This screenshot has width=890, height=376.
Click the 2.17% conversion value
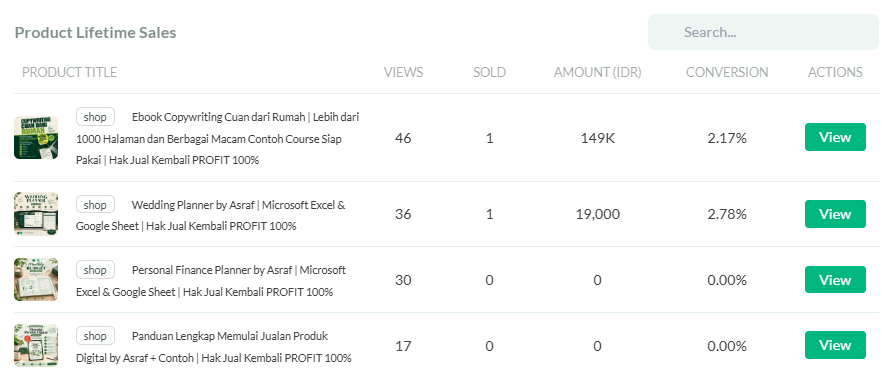tap(727, 138)
